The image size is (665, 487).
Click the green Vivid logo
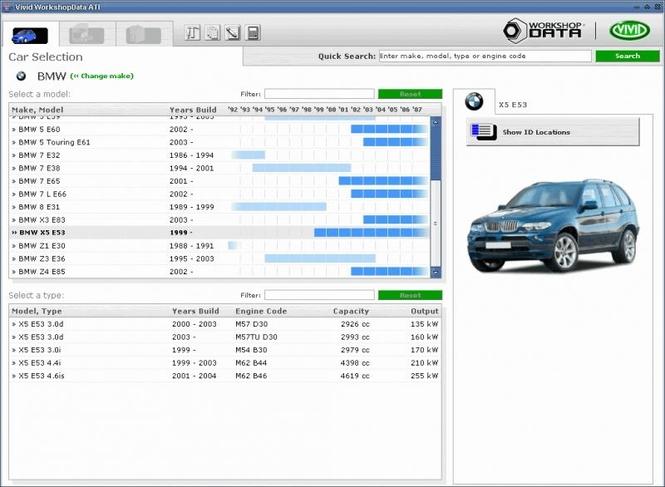[629, 31]
